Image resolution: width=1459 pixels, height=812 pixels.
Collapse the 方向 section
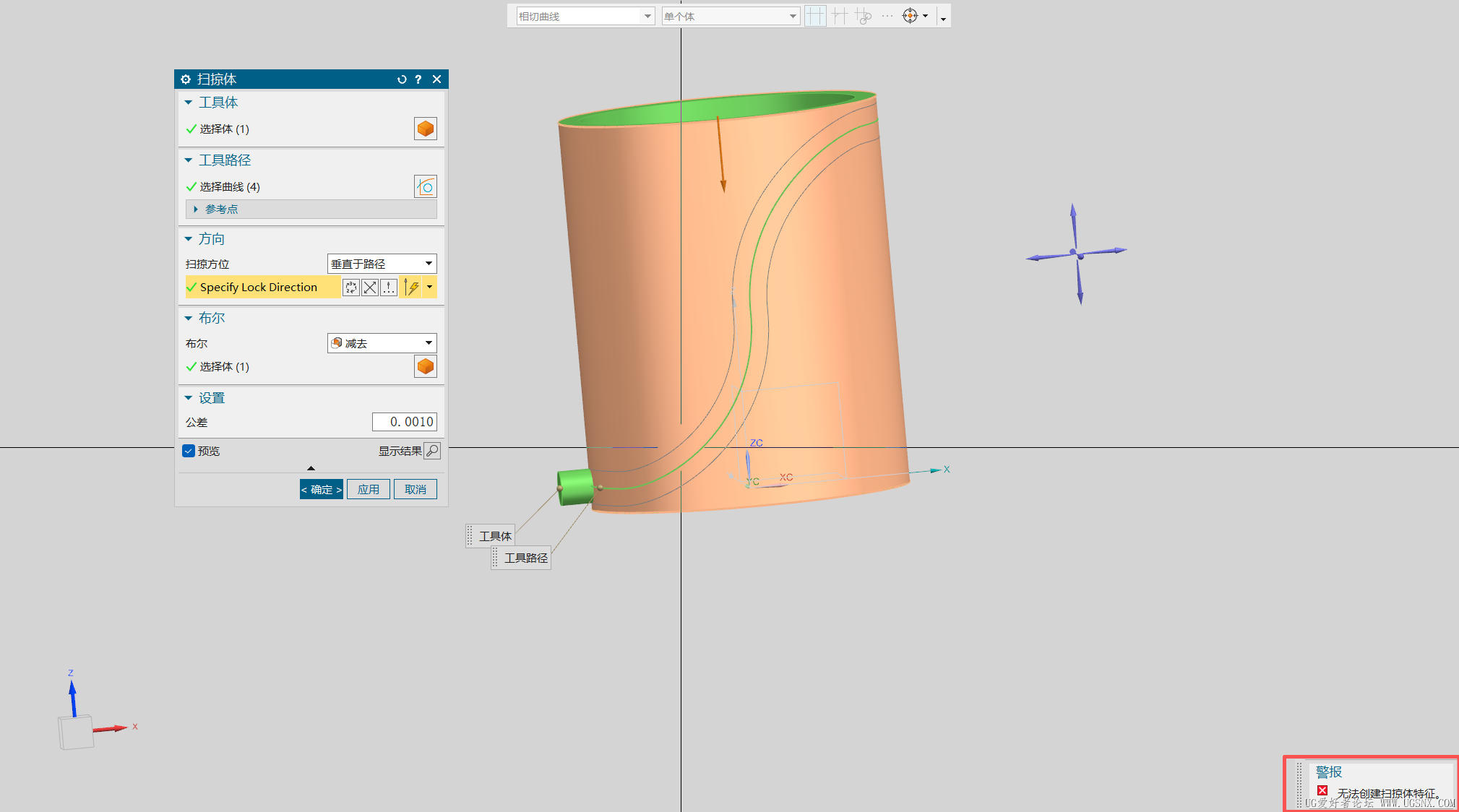[189, 239]
